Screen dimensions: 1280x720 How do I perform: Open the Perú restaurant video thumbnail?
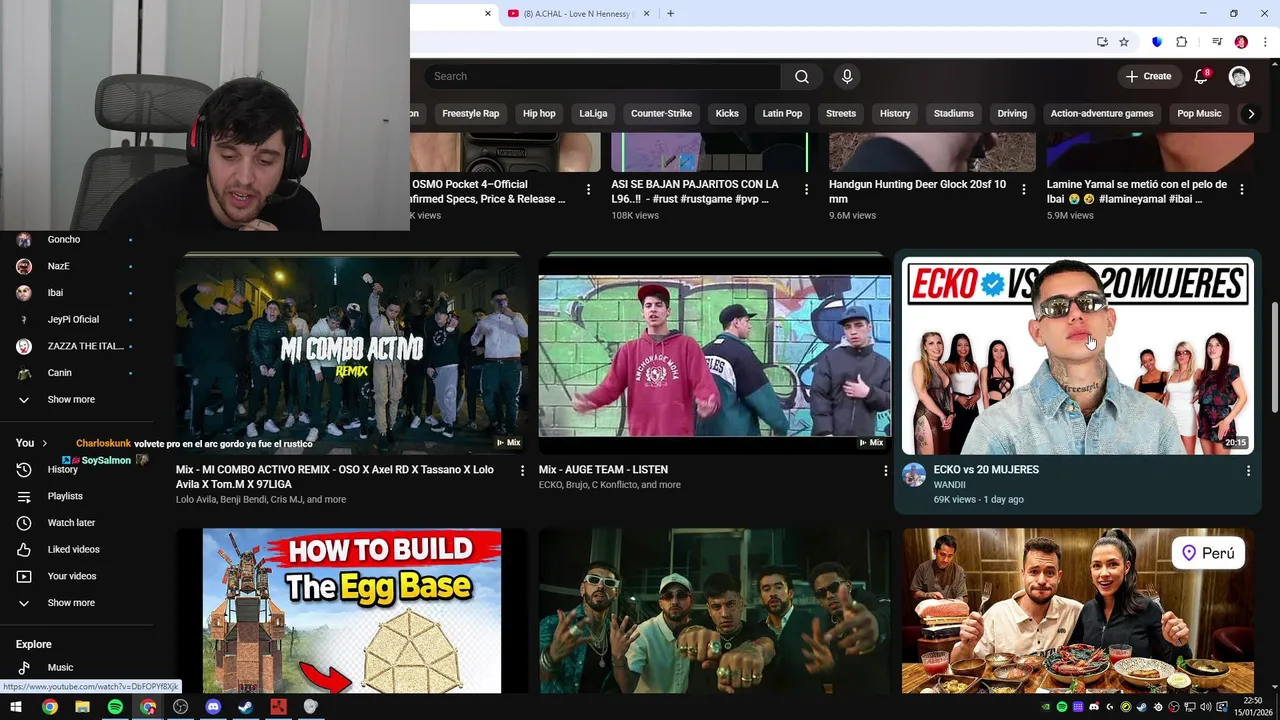1078,611
